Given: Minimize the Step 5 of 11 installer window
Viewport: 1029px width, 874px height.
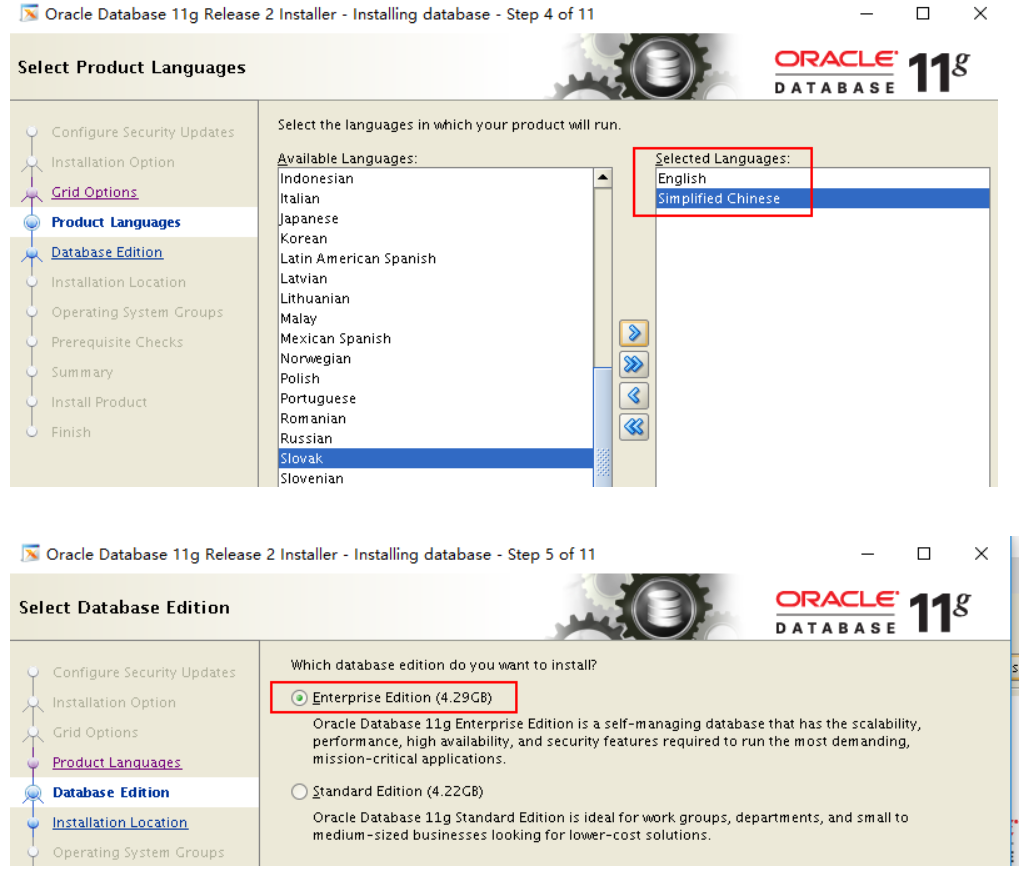Looking at the screenshot, I should pyautogui.click(x=868, y=554).
